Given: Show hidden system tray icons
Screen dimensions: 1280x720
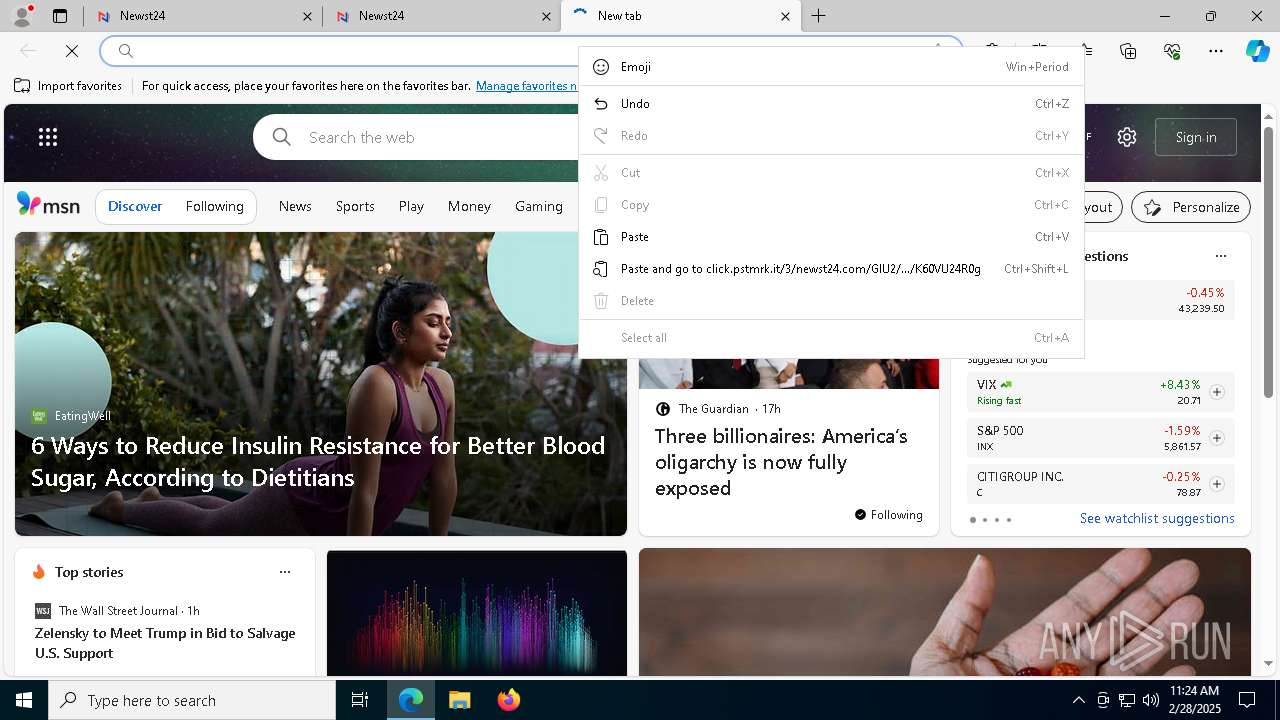Looking at the screenshot, I should click(1078, 700).
